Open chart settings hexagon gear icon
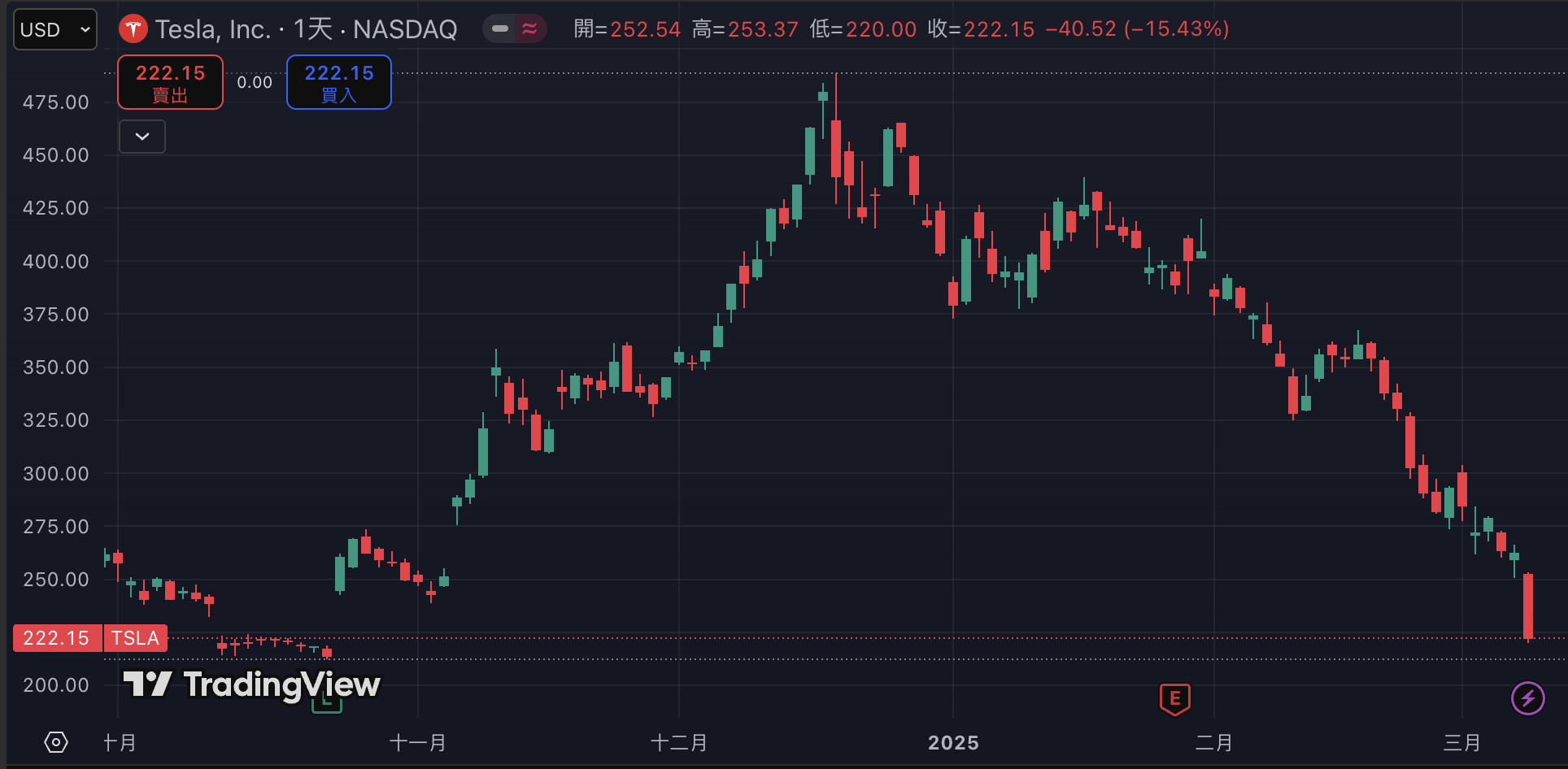Screen dimensions: 1568x769 56,742
